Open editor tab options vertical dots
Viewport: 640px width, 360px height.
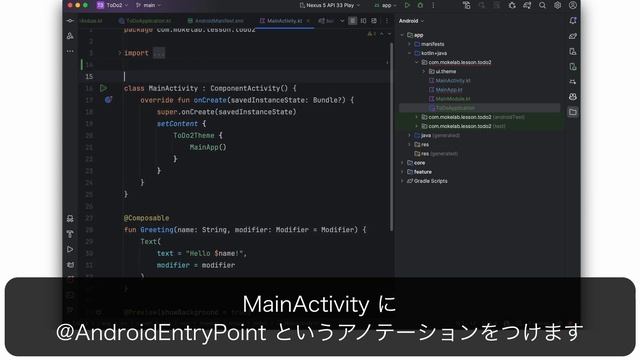tap(387, 21)
